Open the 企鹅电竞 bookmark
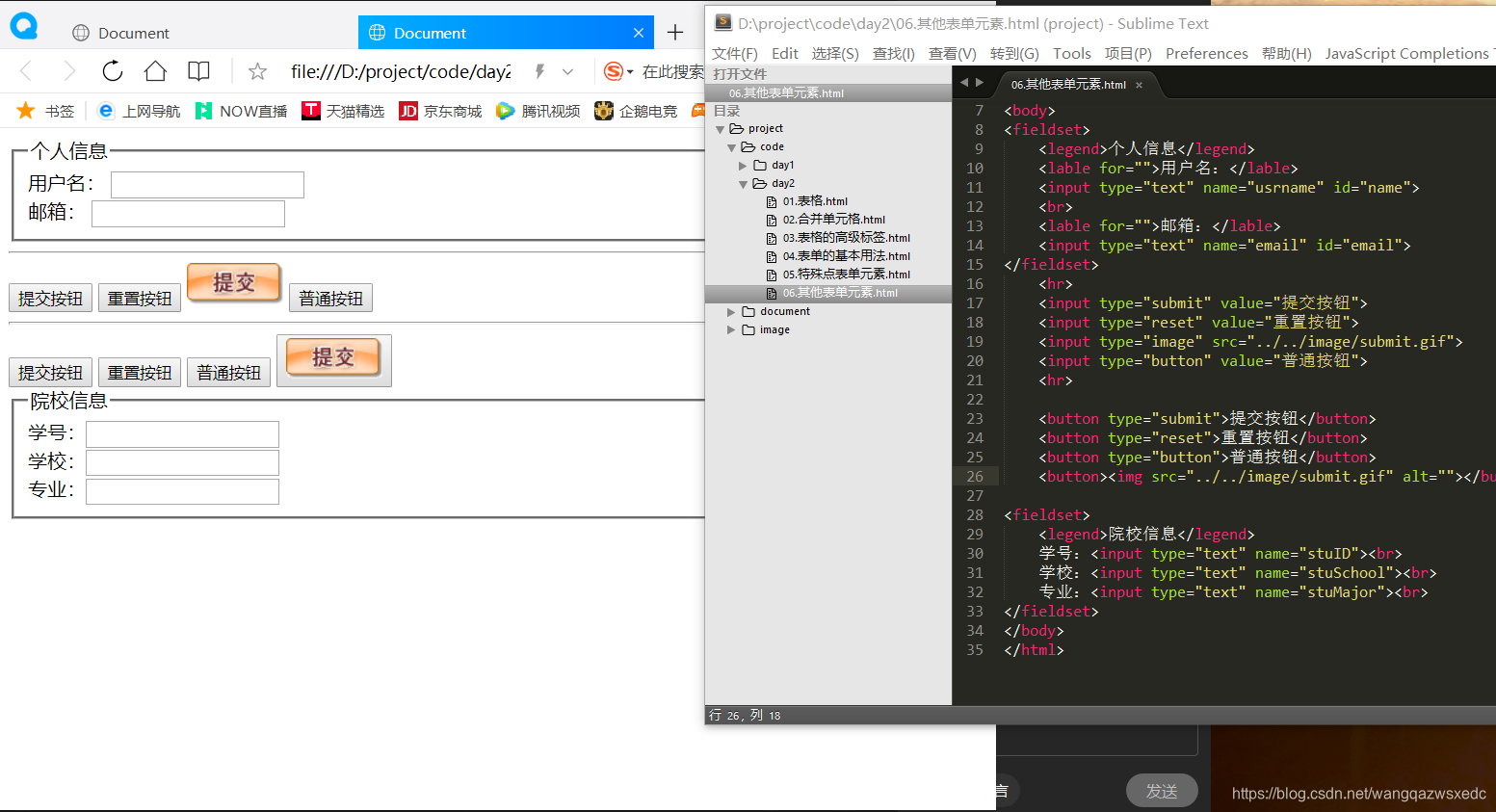 tap(636, 111)
